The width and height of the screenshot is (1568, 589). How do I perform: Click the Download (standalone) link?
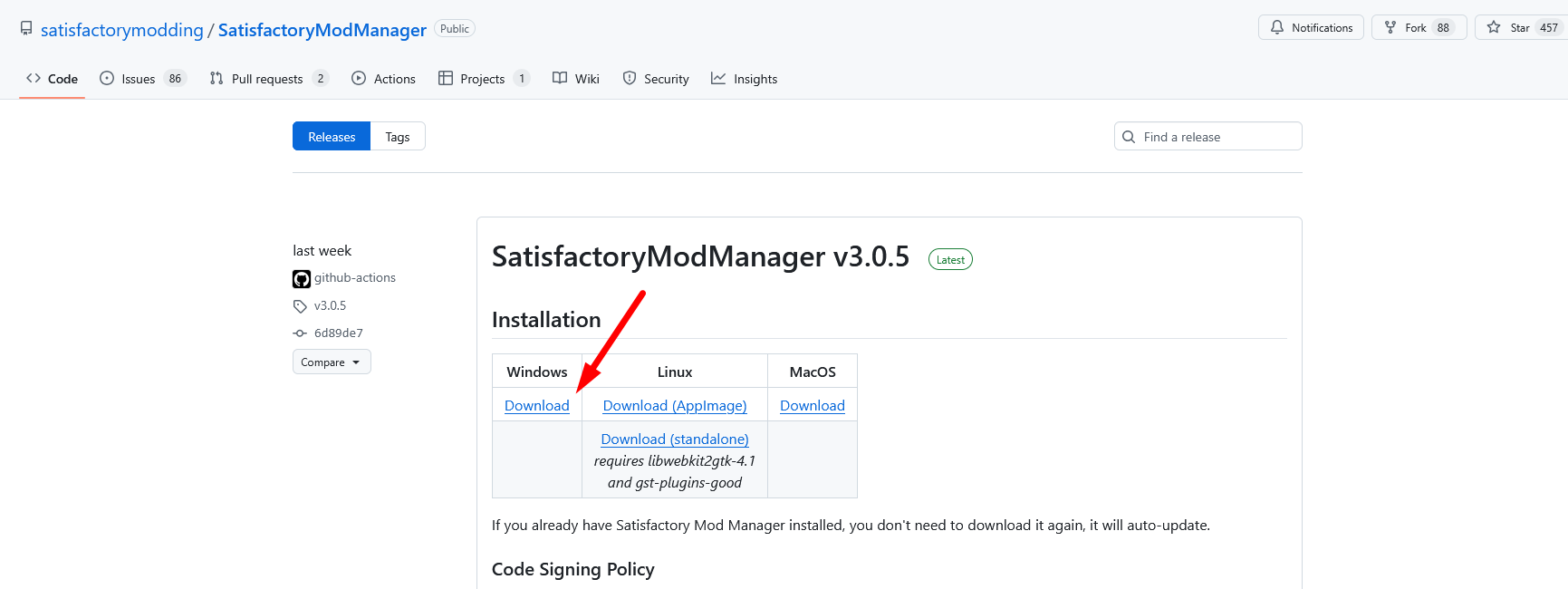[x=674, y=439]
